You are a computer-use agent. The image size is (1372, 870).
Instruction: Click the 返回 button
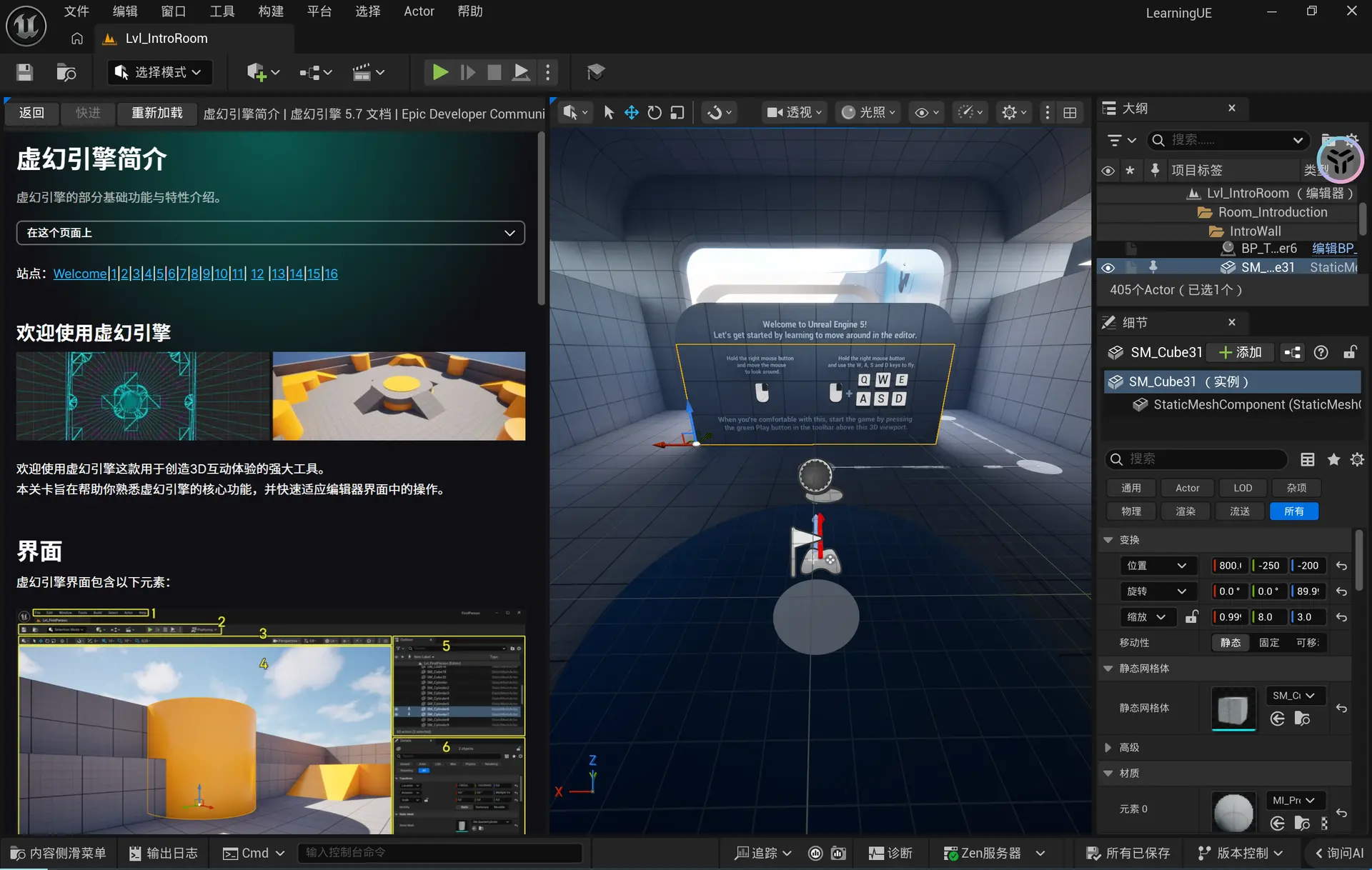[x=31, y=113]
